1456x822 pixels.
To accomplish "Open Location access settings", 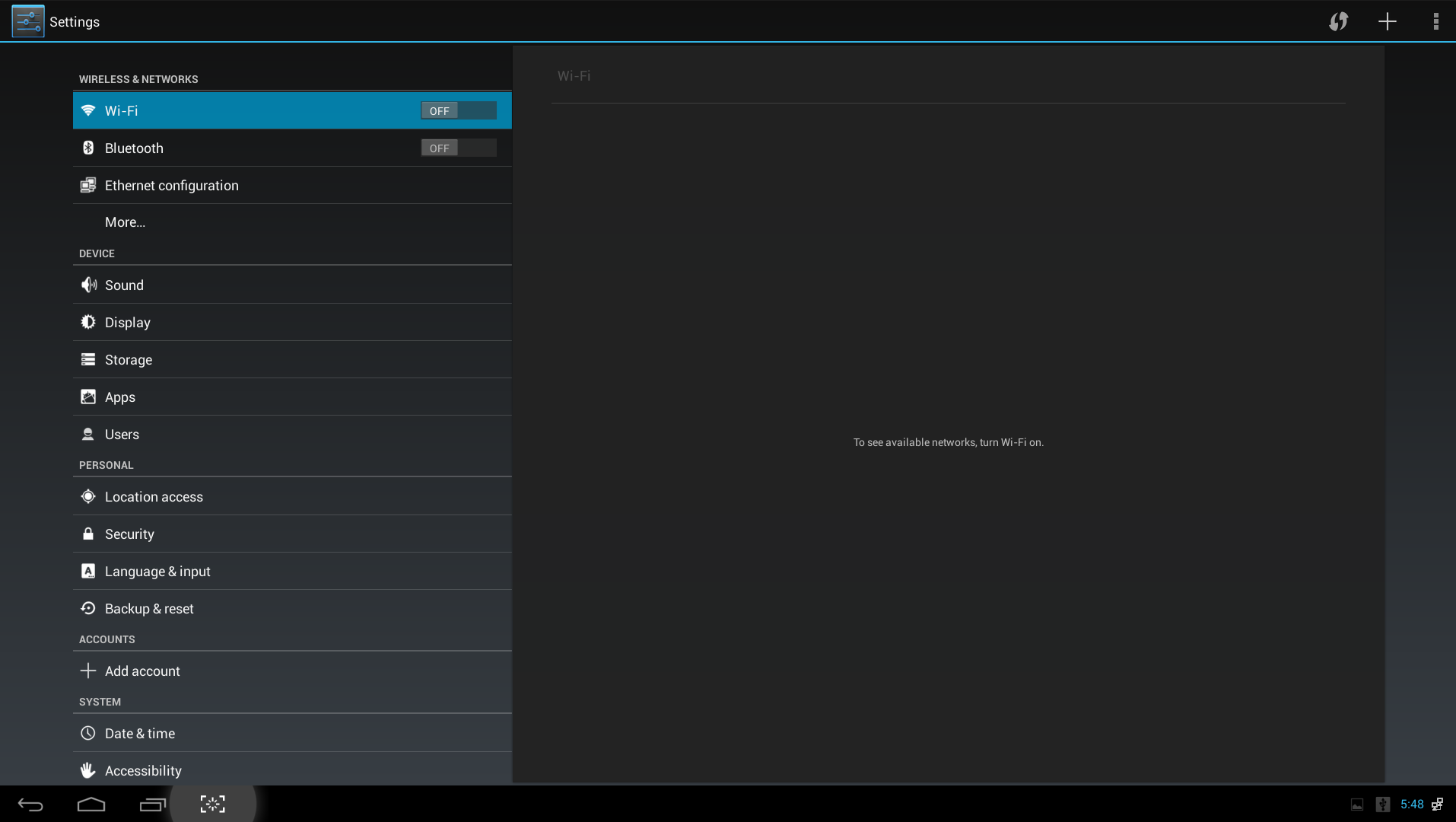I will point(292,496).
